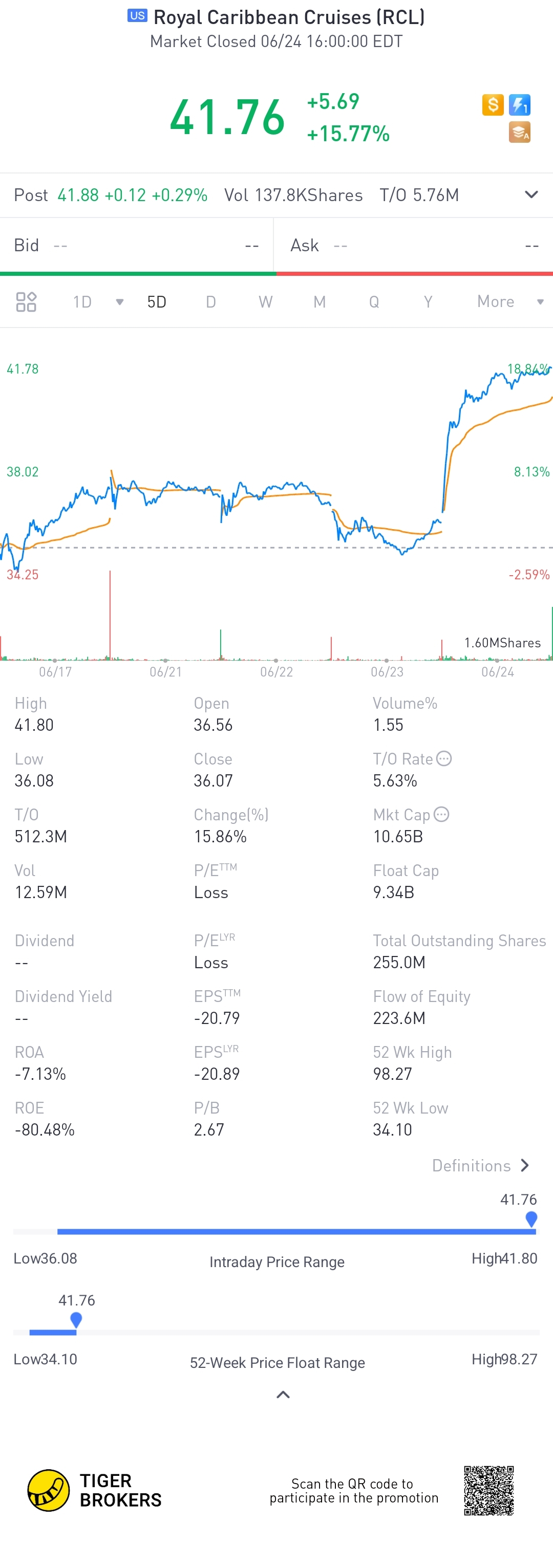Tap the Intraday Price Range slider marker

531,1219
